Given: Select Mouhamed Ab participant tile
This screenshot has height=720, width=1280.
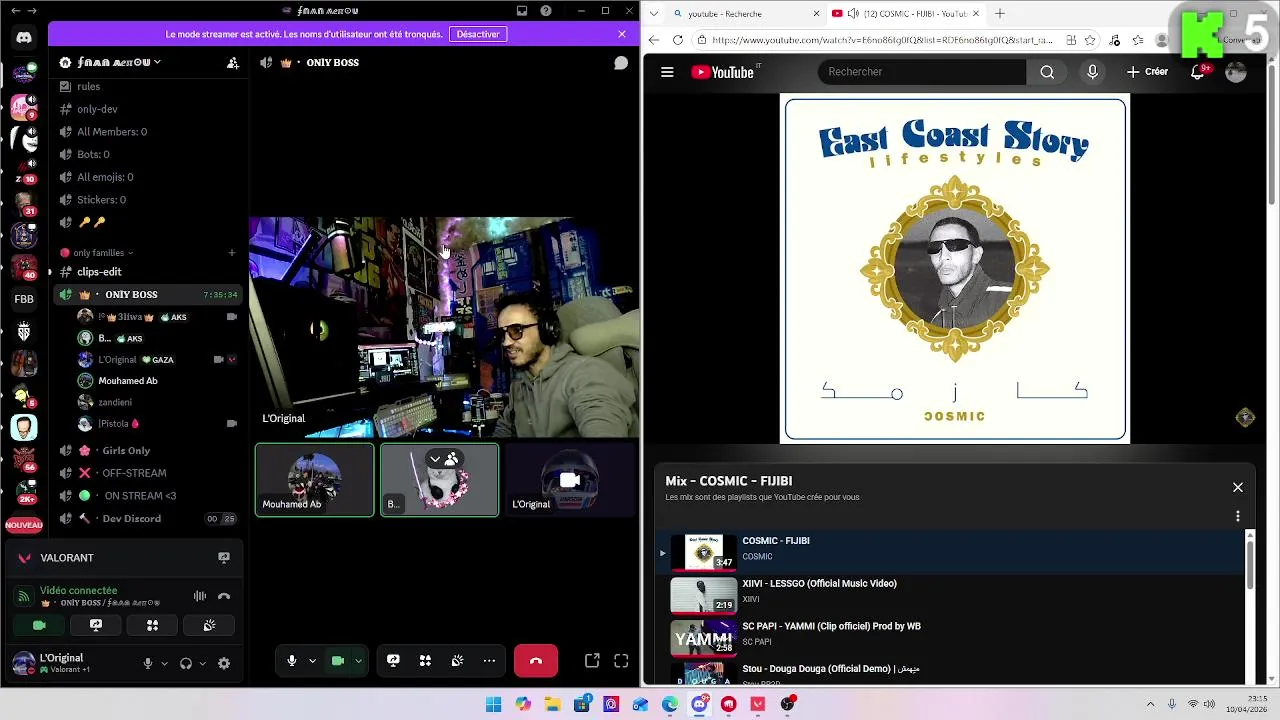Looking at the screenshot, I should [x=314, y=480].
